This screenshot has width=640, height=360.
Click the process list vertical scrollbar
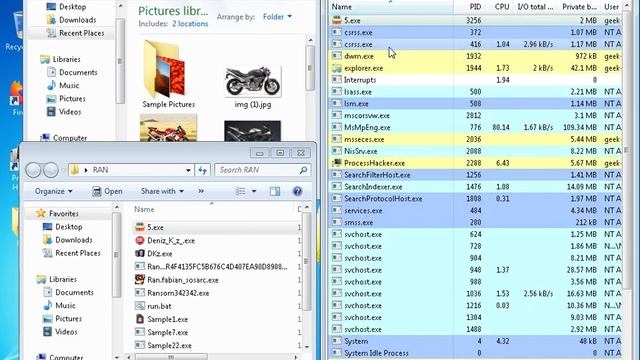[x=627, y=151]
